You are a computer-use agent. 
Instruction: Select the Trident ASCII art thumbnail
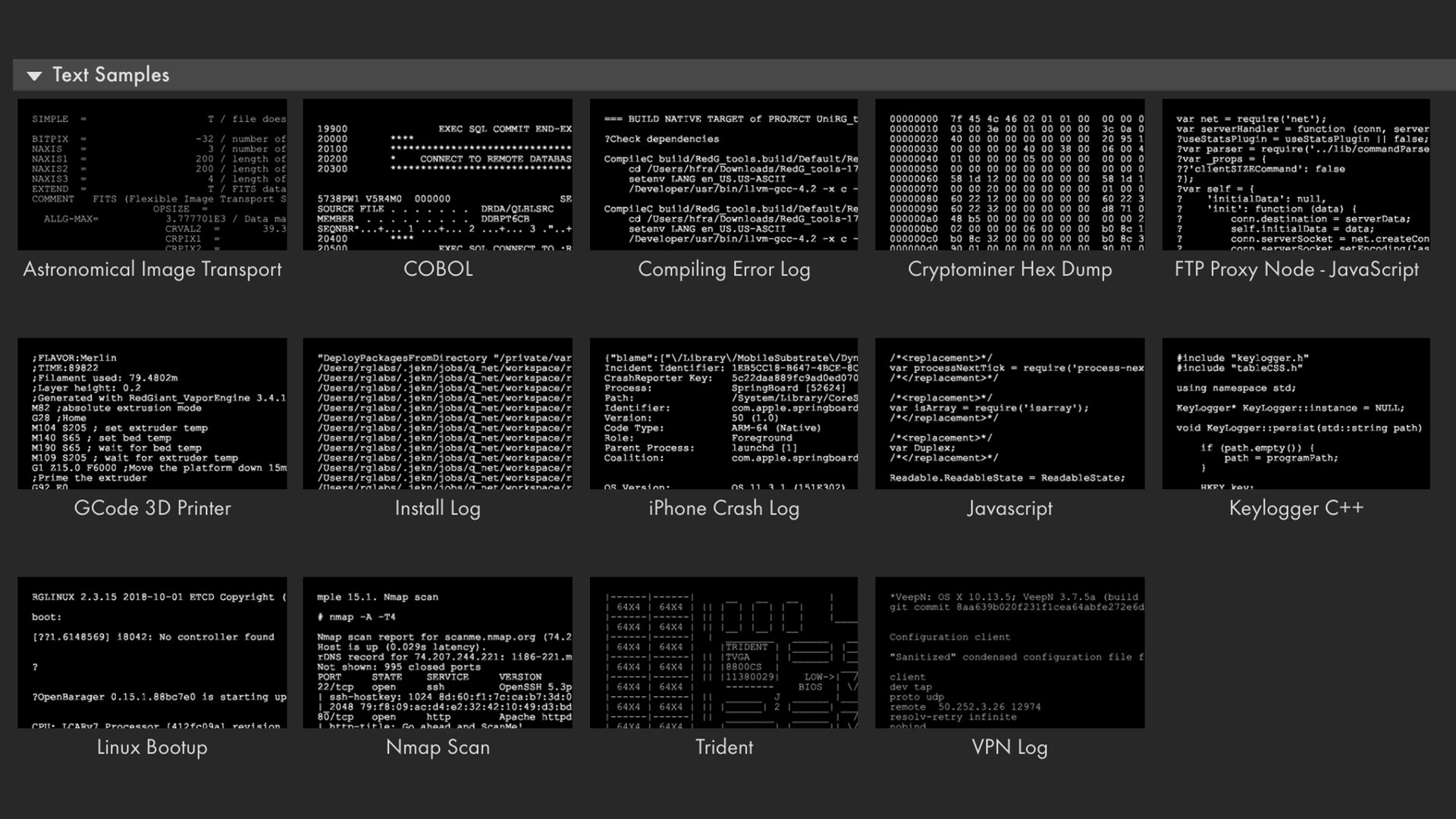723,652
